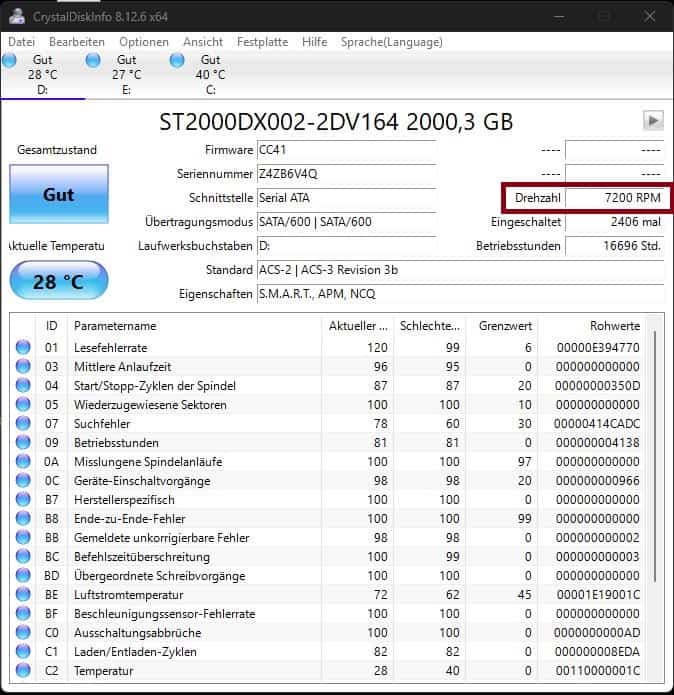The height and width of the screenshot is (695, 674).
Task: Click status orb for attribute 09 Betriebsstunden
Action: [x=23, y=442]
